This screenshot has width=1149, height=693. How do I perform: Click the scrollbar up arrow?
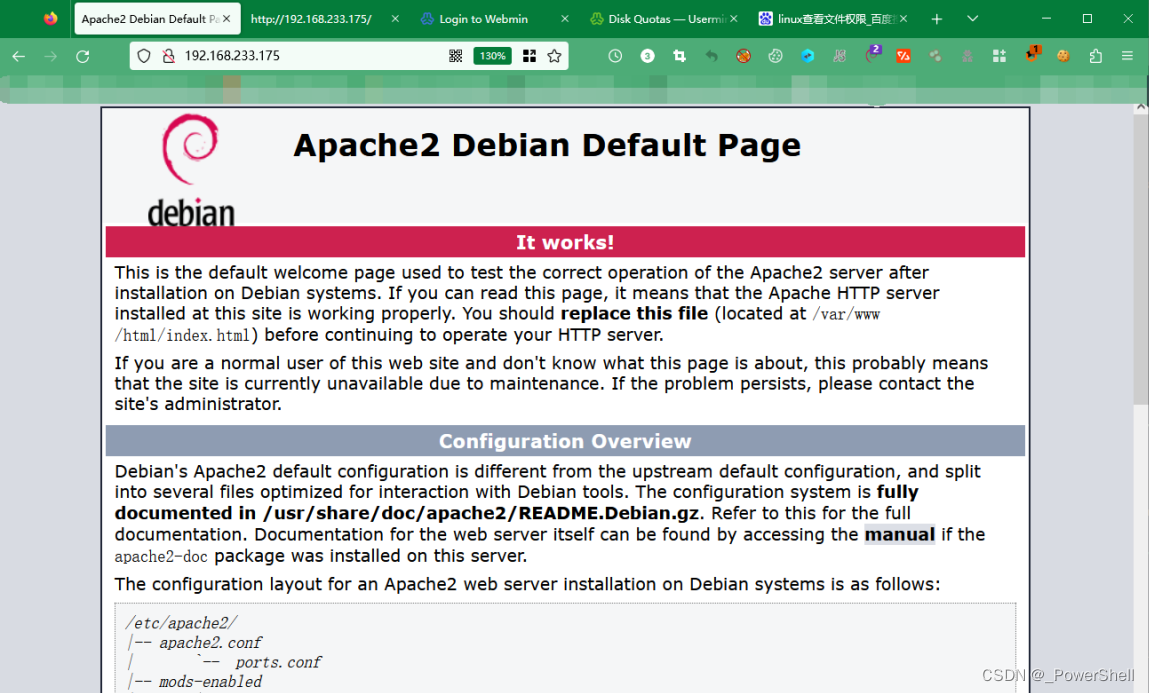click(1141, 107)
